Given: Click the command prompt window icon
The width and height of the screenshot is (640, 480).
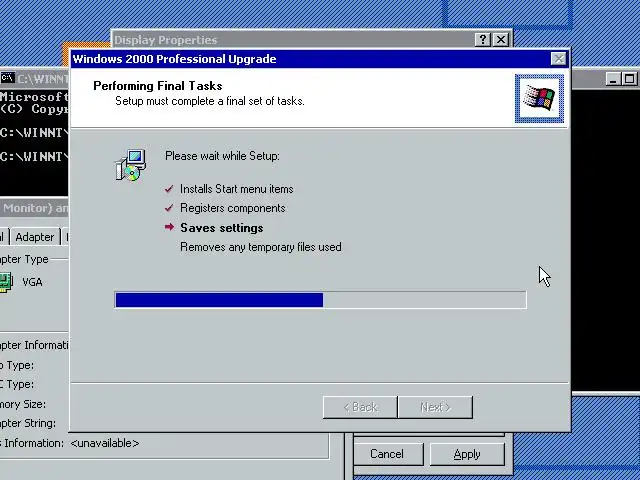Looking at the screenshot, I should pyautogui.click(x=7, y=77).
